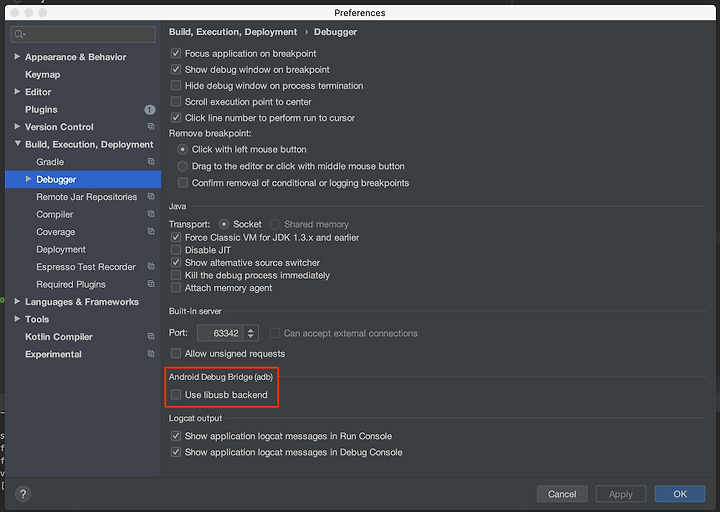720x512 pixels.
Task: Select Drag to the editor or middle mouse option
Action: click(x=183, y=166)
